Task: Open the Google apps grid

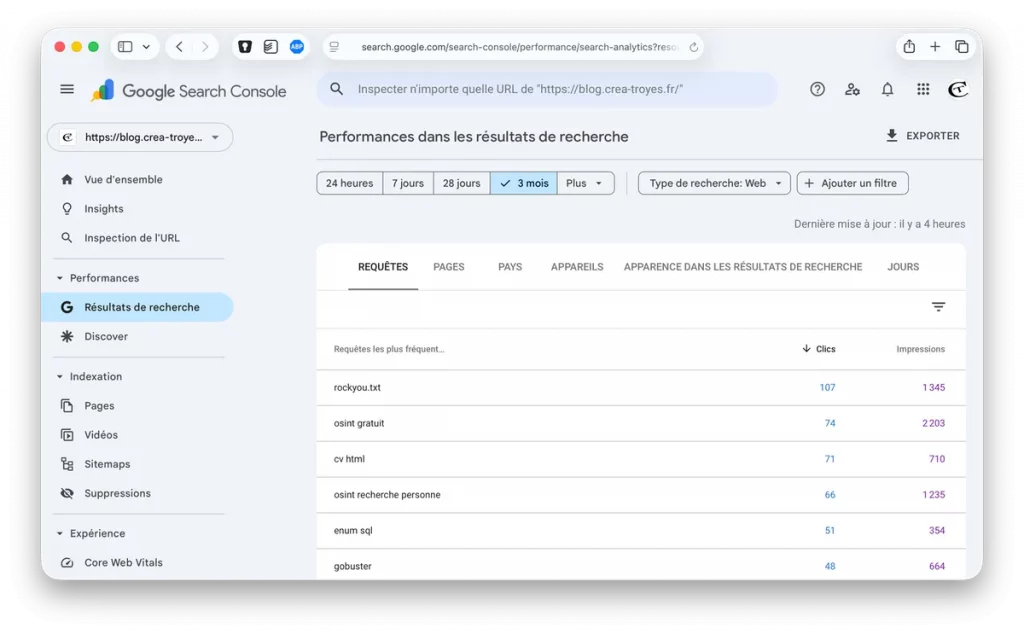Action: tap(923, 89)
